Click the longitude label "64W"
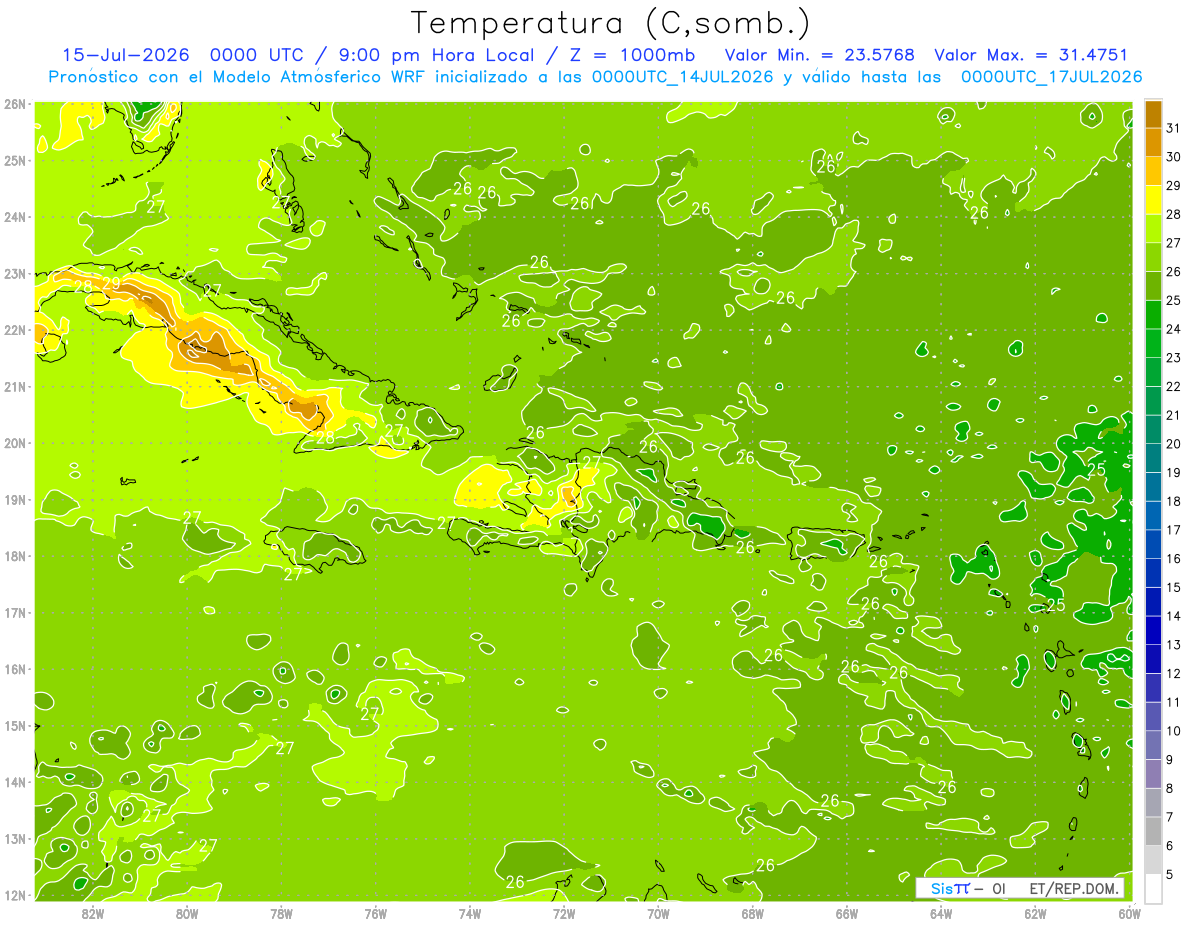Viewport: 1200px width, 927px height. click(941, 913)
